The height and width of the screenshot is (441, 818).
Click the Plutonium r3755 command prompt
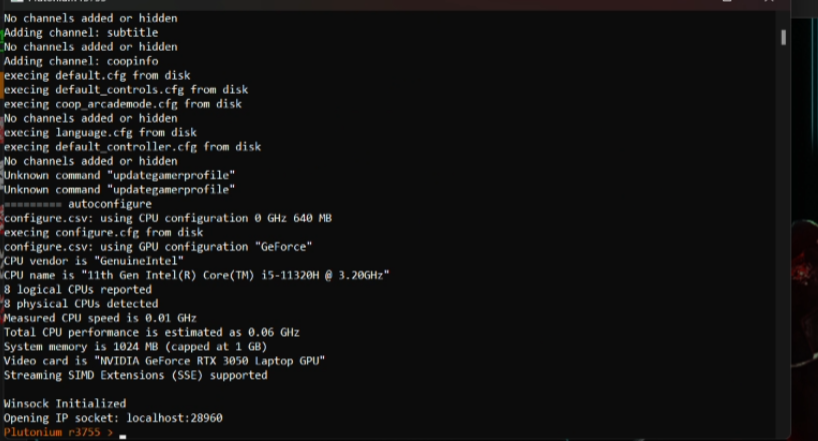58,432
